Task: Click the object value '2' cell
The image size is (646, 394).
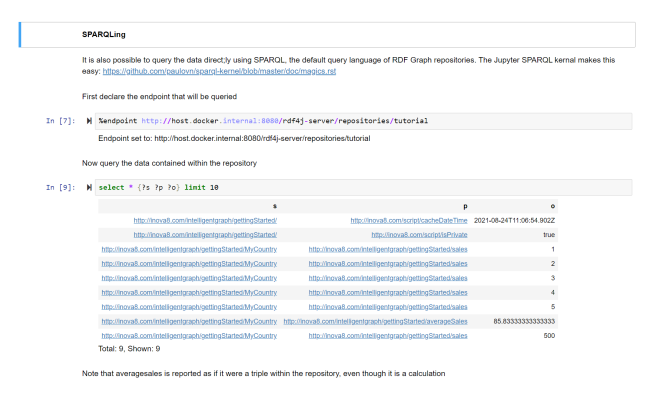Action: click(x=552, y=264)
